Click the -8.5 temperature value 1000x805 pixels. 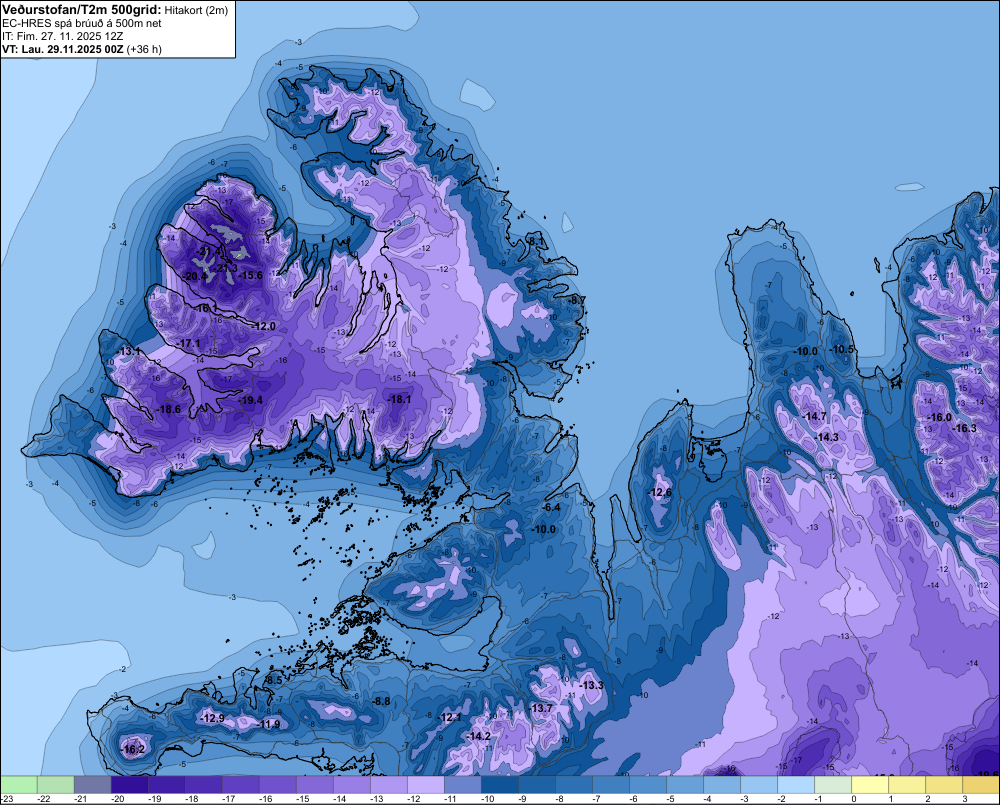tap(274, 681)
